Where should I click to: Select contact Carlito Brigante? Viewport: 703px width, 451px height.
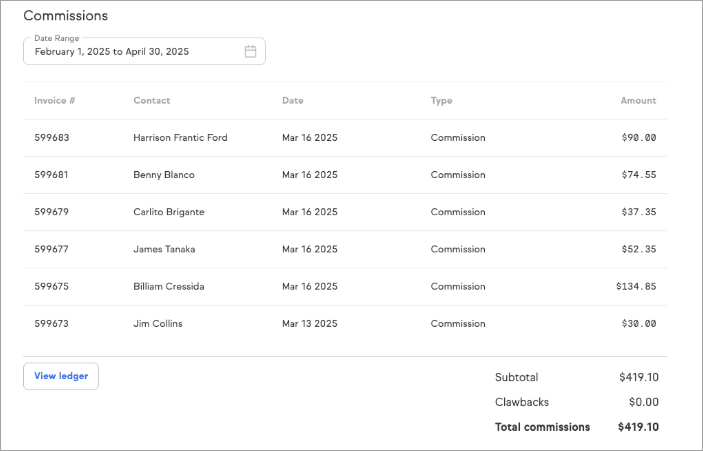(169, 212)
